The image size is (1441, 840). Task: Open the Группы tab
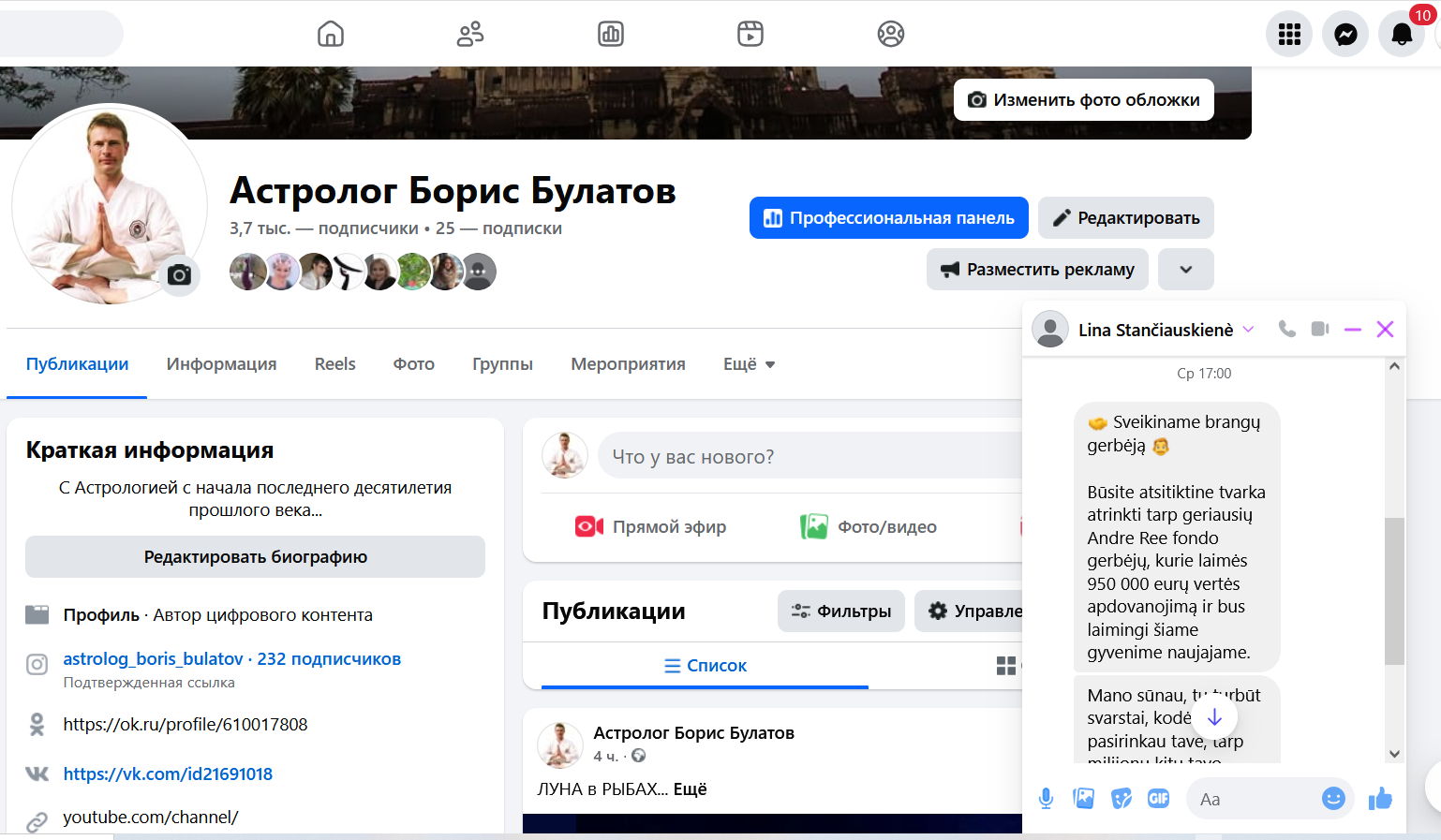(503, 364)
